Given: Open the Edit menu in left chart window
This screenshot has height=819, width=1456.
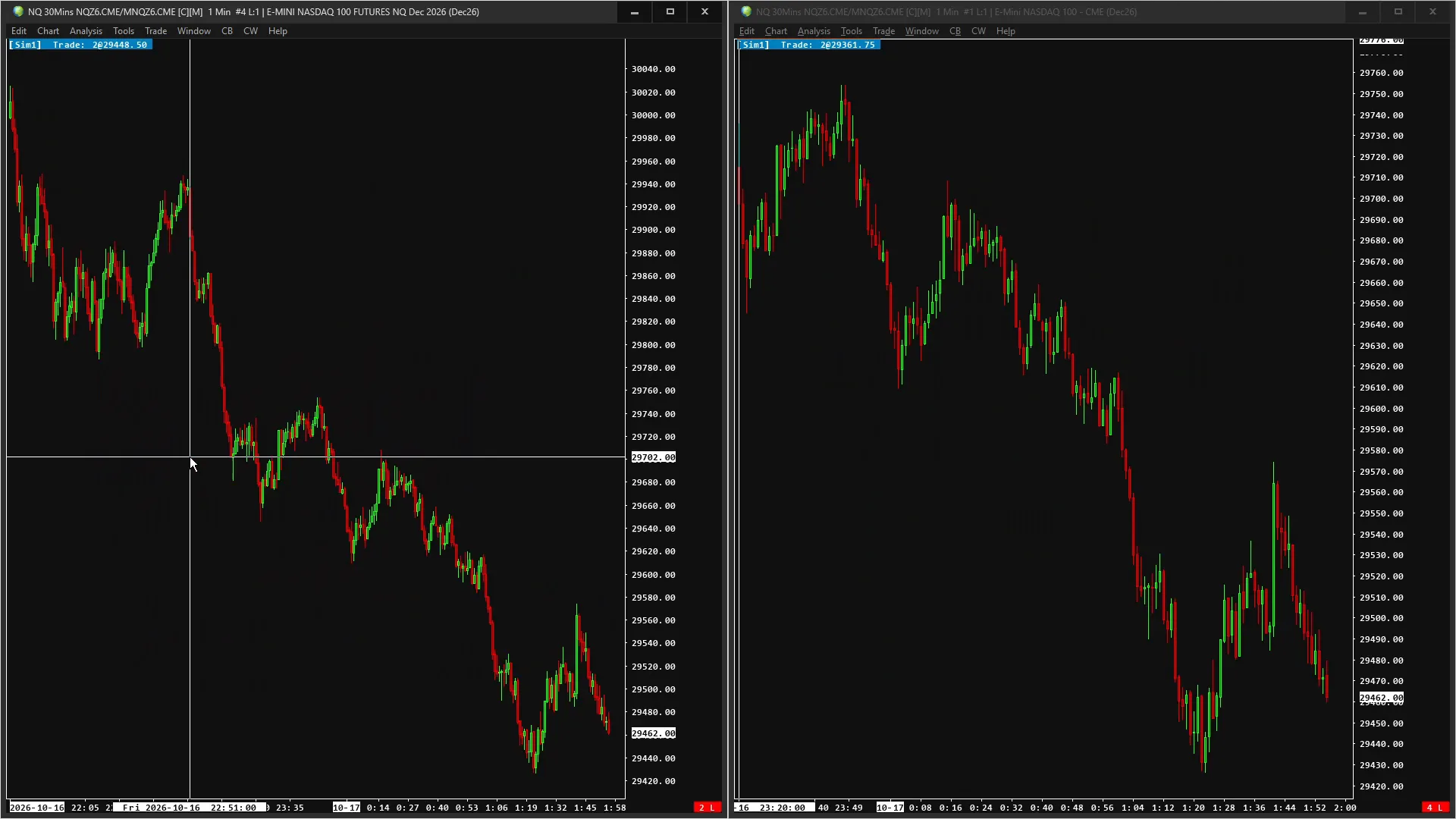Looking at the screenshot, I should 19,31.
